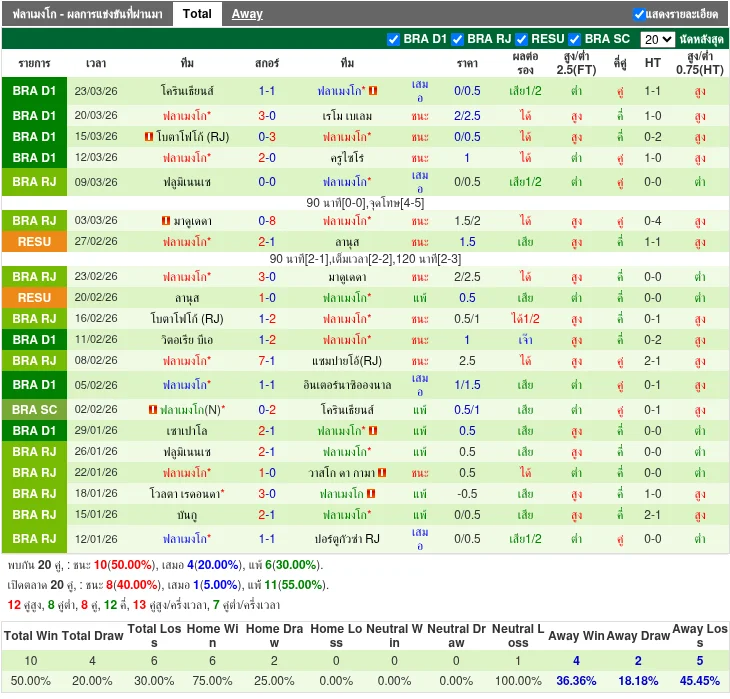Toggle the RESU league filter checkbox
This screenshot has height=699, width=730.
tap(522, 39)
